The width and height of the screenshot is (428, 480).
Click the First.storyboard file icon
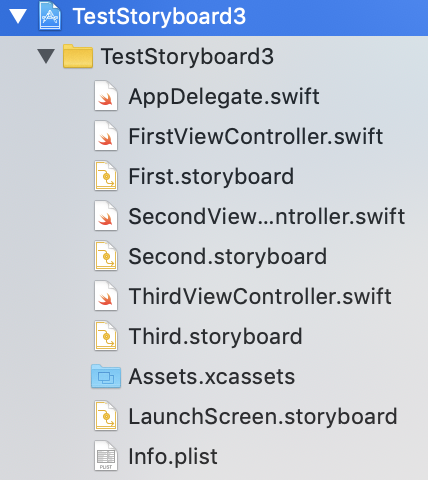click(106, 176)
